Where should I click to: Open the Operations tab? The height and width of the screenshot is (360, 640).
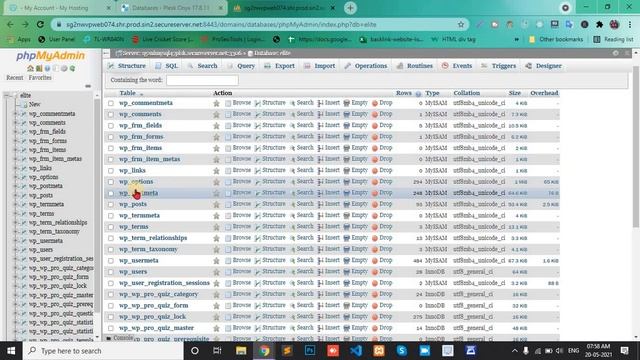click(366, 66)
